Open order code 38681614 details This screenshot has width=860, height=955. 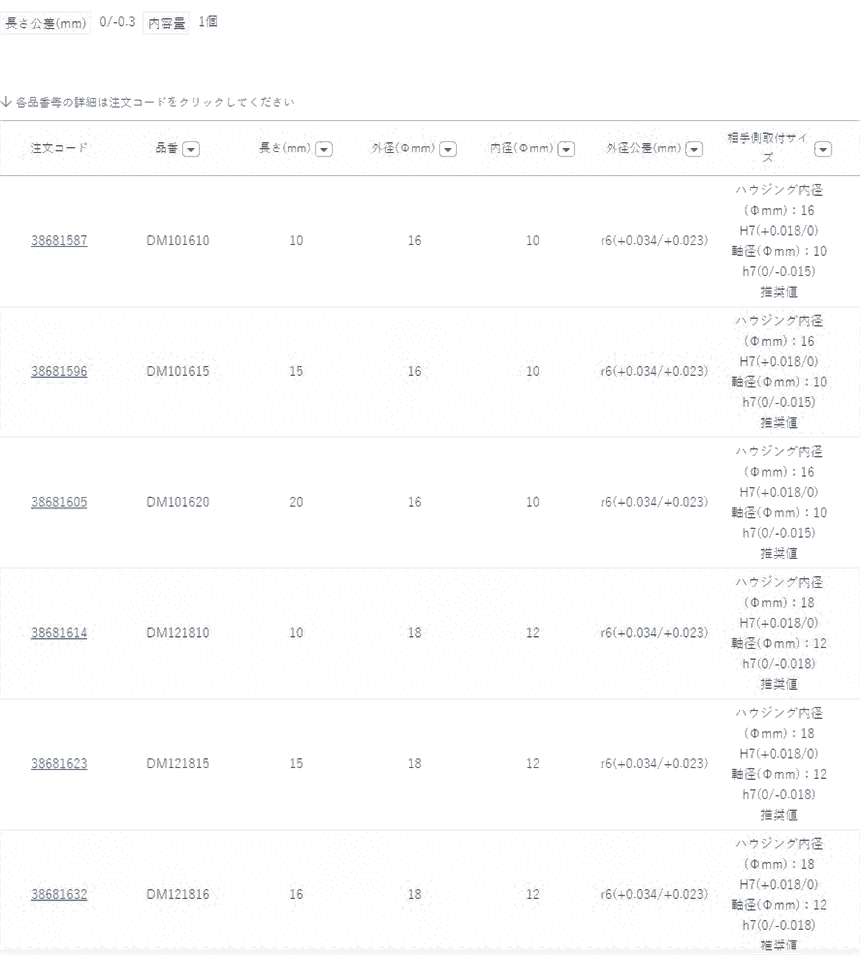[x=59, y=633]
